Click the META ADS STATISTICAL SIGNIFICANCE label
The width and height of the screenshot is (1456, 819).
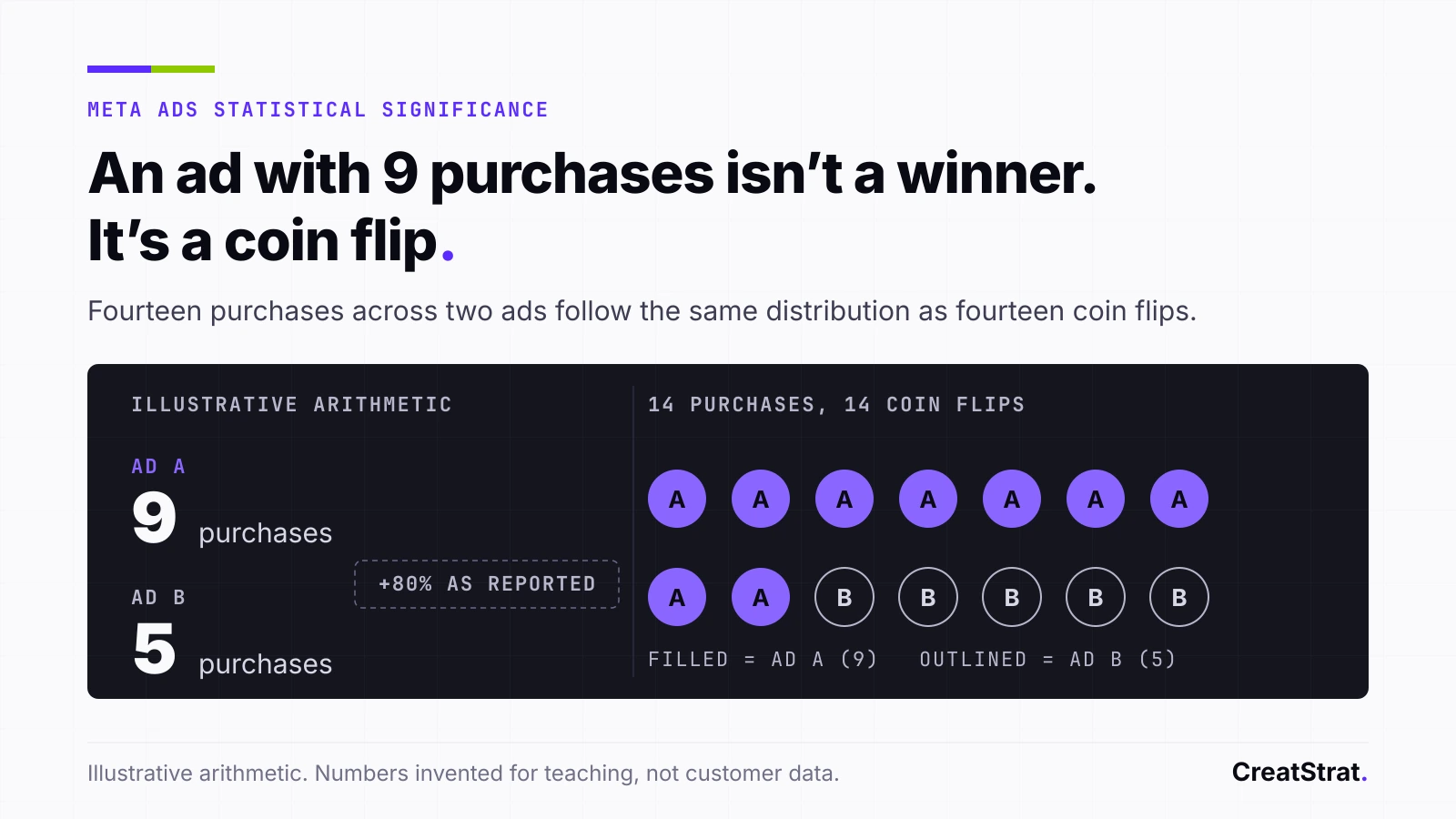(x=318, y=110)
